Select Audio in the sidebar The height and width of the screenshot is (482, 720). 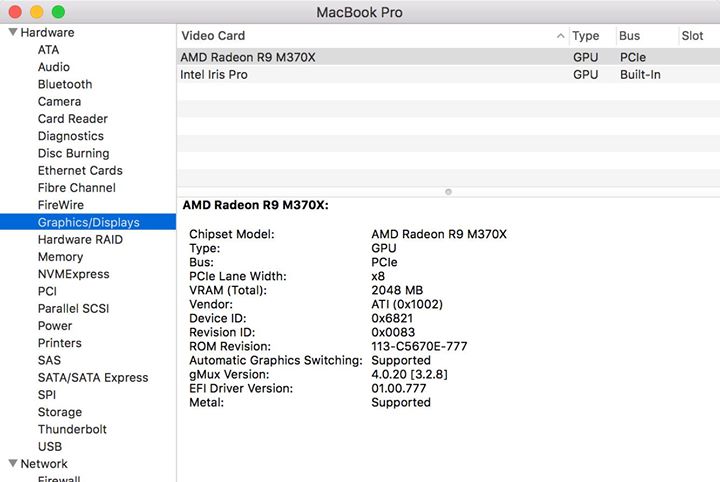point(54,67)
